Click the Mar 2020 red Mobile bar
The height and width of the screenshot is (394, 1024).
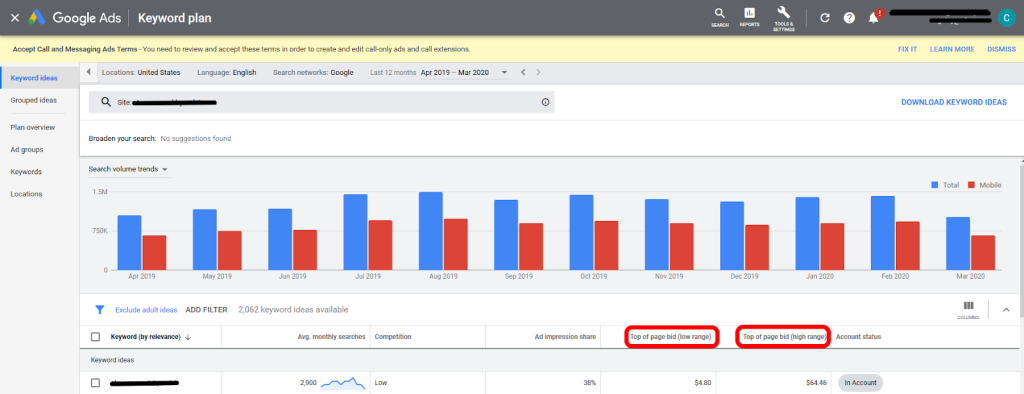pyautogui.click(x=982, y=252)
